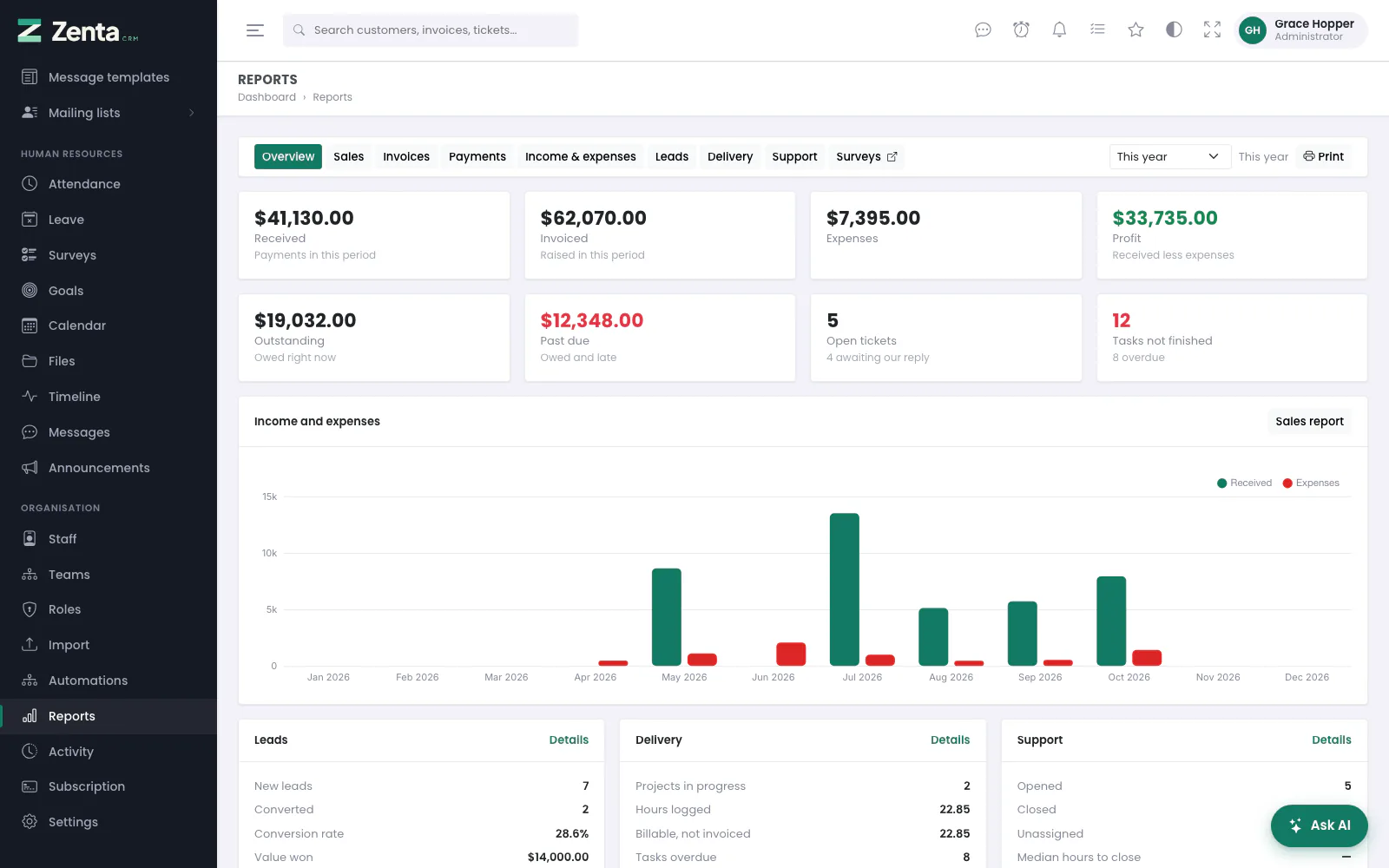1389x868 pixels.
Task: Click the Jul 2026 green received bar
Action: click(x=845, y=589)
